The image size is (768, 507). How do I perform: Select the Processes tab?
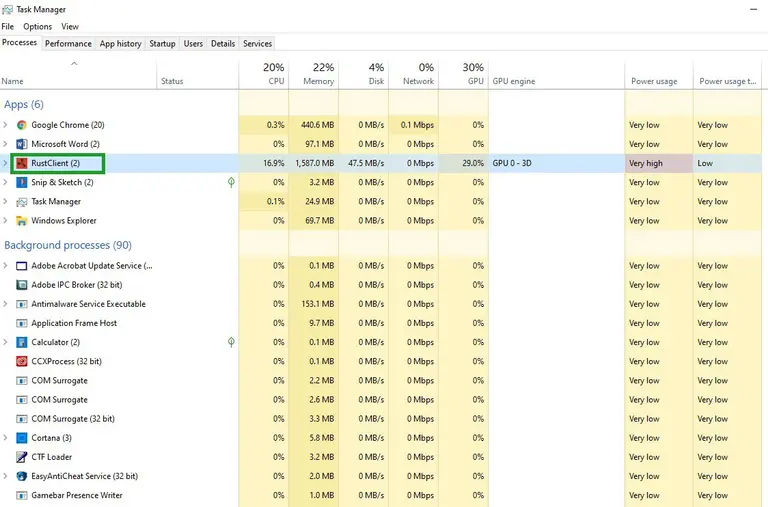click(x=20, y=43)
